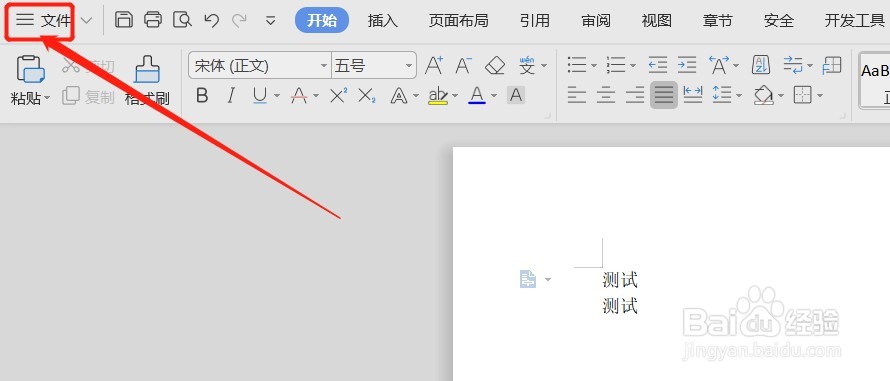Click the borders grid icon
Viewport: 890px width, 381px height.
pos(803,95)
